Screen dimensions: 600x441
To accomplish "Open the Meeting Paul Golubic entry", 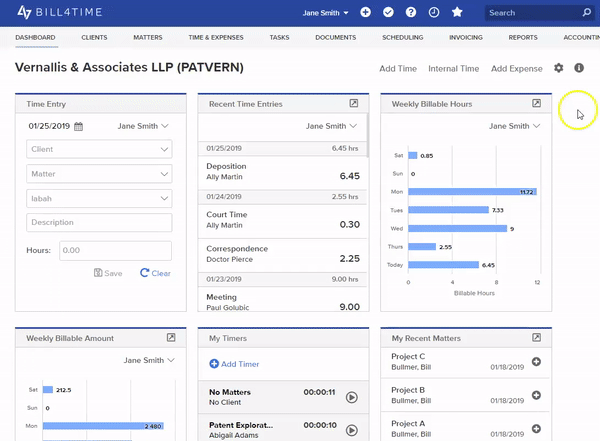I will [x=283, y=299].
